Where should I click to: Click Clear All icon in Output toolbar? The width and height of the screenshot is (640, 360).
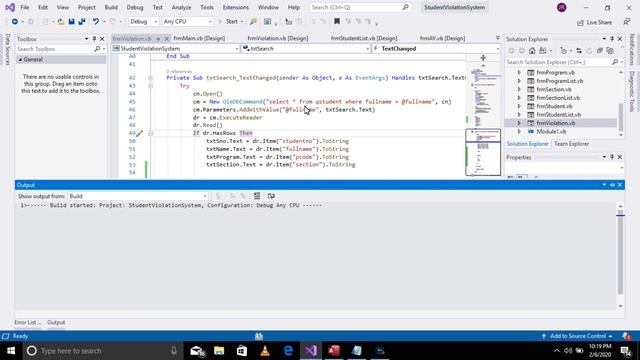(257, 196)
